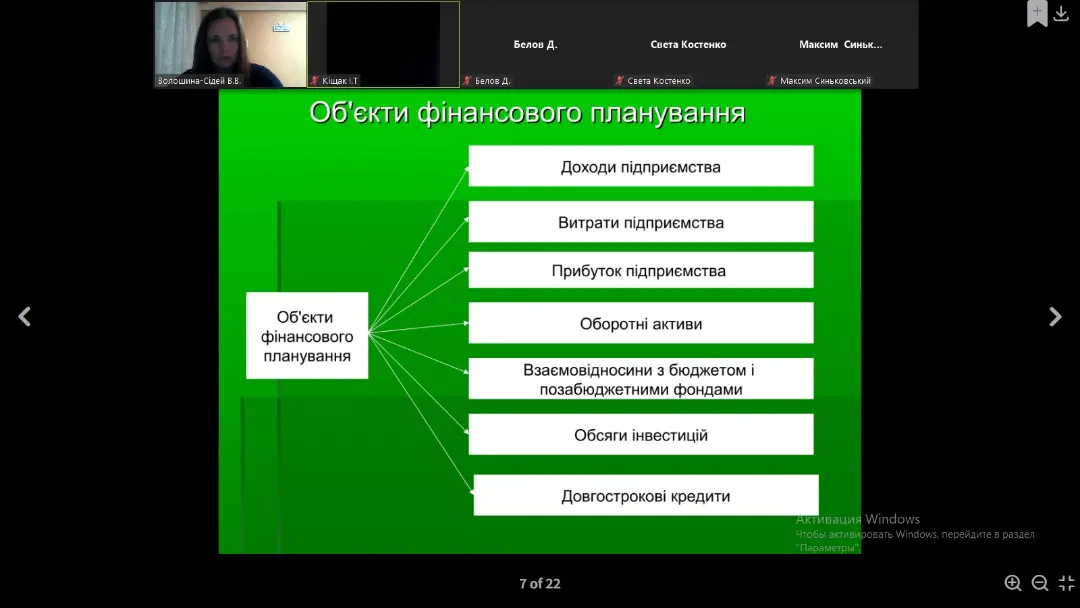Go to the previous image with left arrow

25,317
